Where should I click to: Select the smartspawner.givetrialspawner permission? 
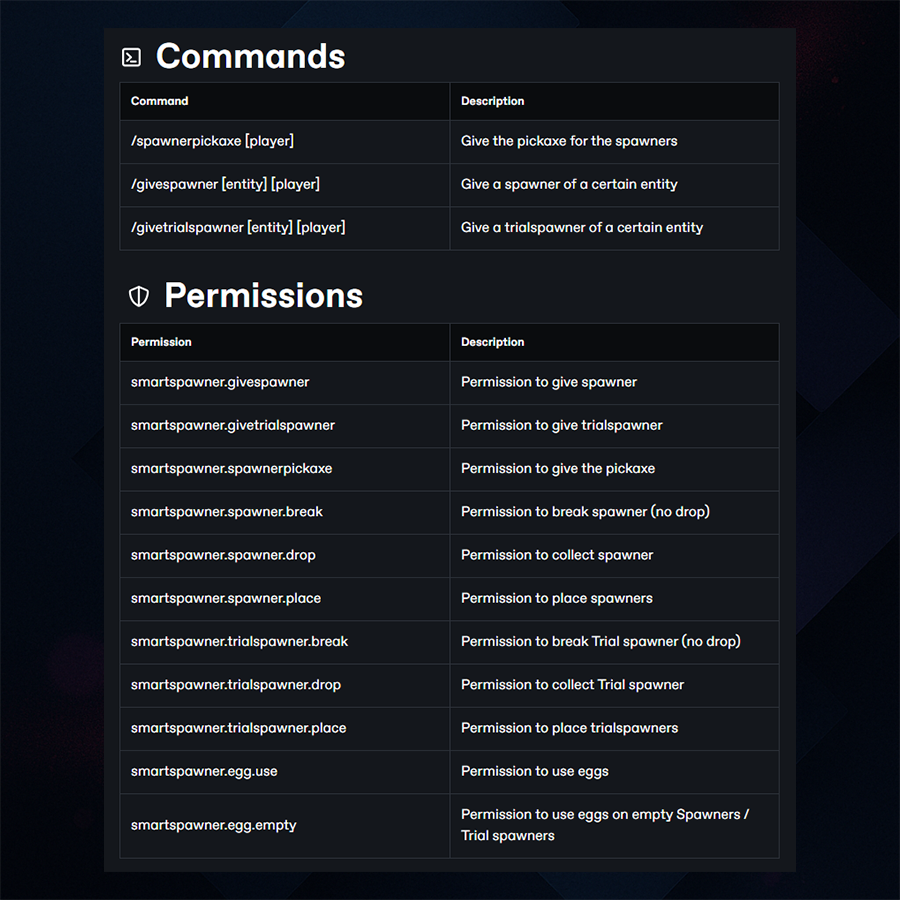pyautogui.click(x=233, y=425)
